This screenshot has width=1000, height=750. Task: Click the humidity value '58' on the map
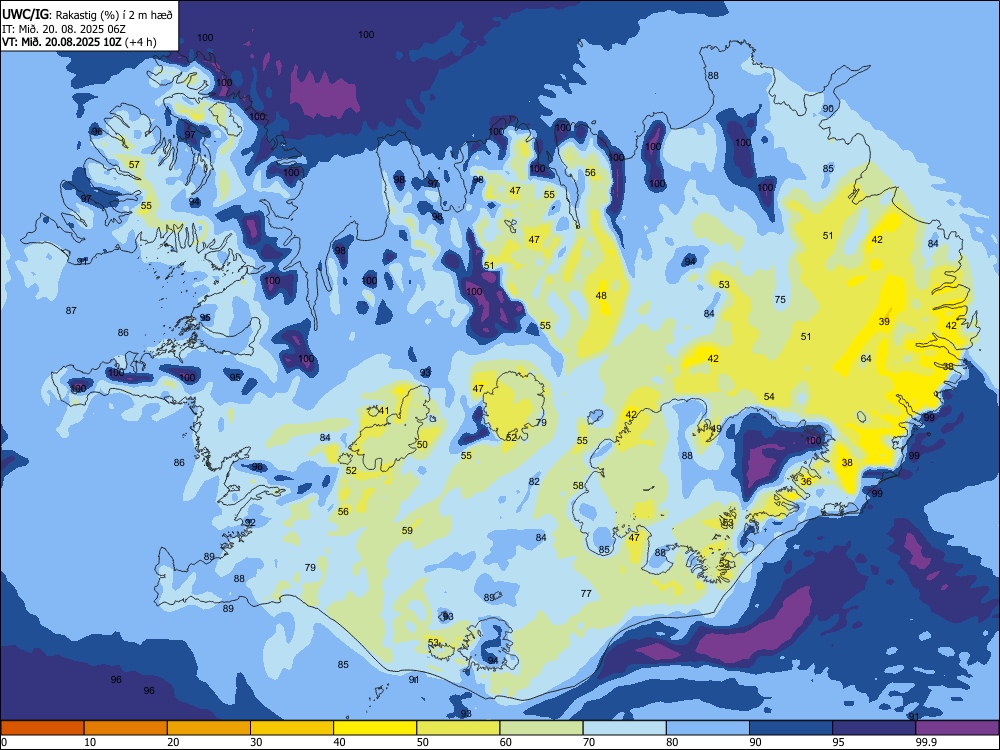click(x=578, y=485)
